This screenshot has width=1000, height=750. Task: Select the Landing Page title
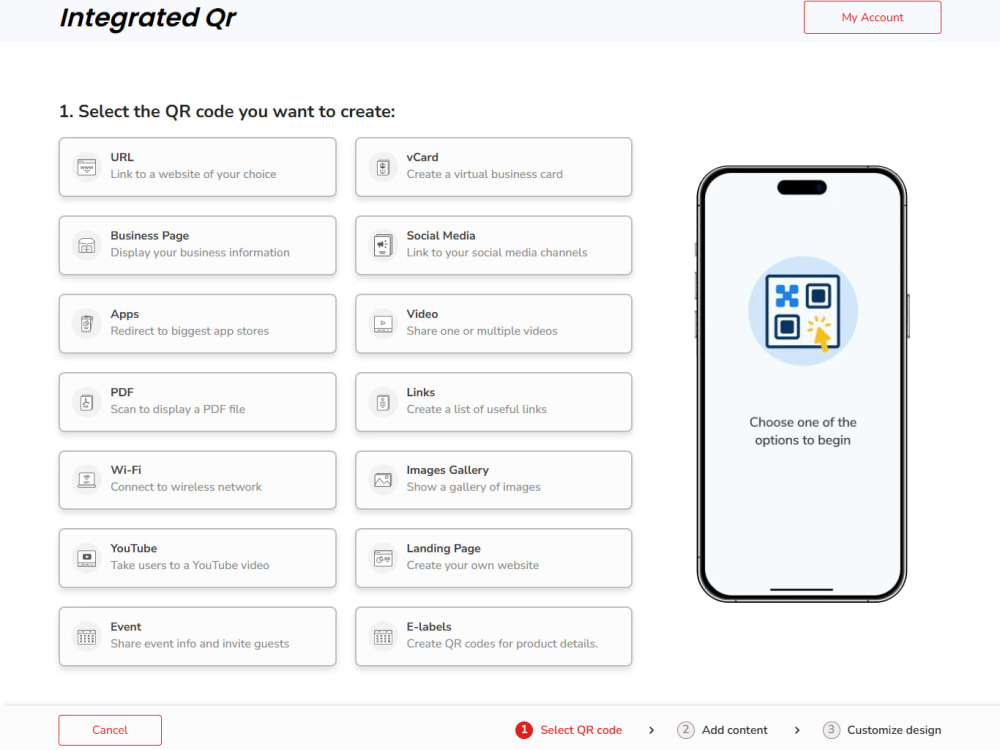point(443,548)
